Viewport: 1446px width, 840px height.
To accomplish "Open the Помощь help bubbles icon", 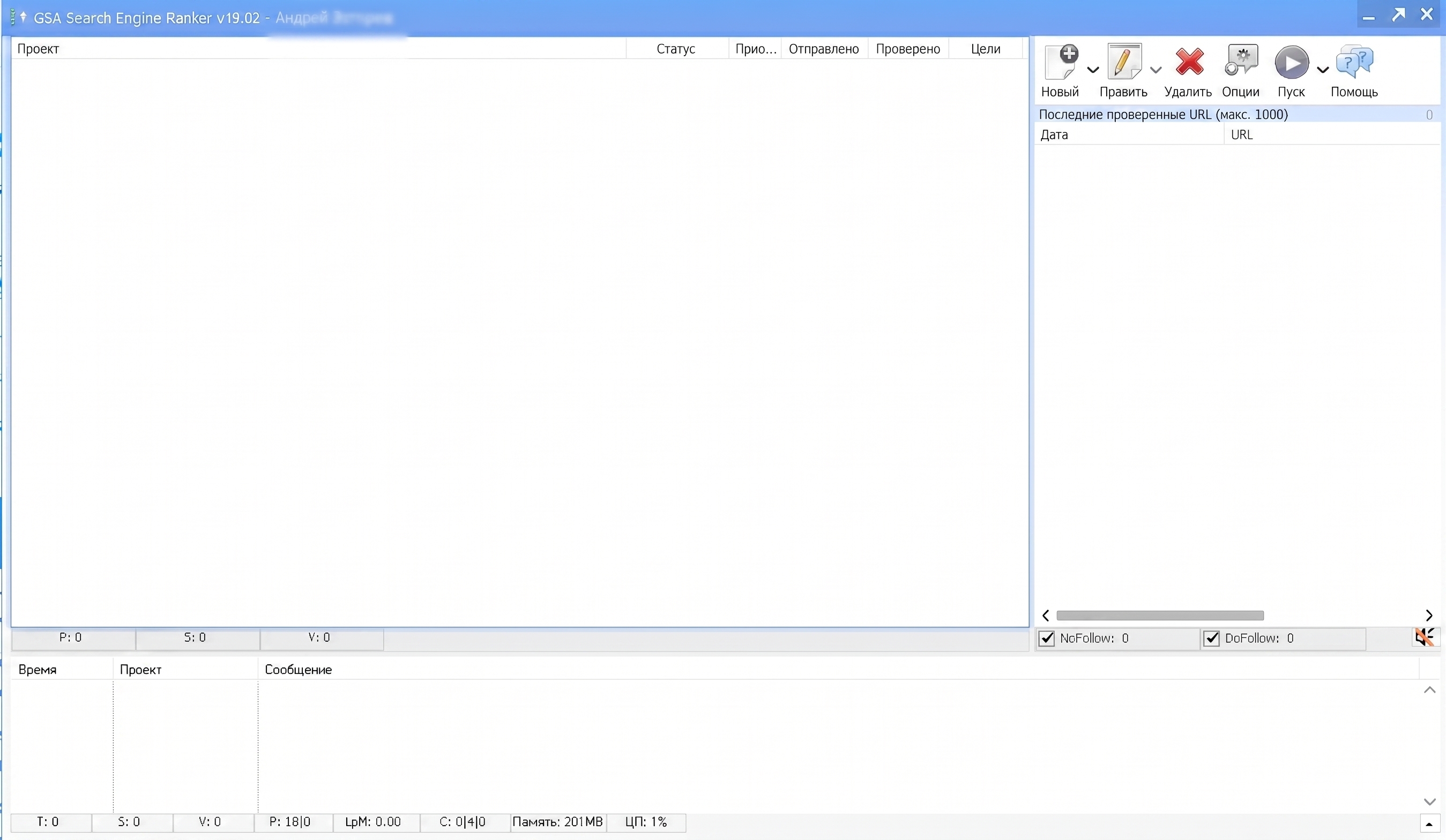I will pos(1354,62).
